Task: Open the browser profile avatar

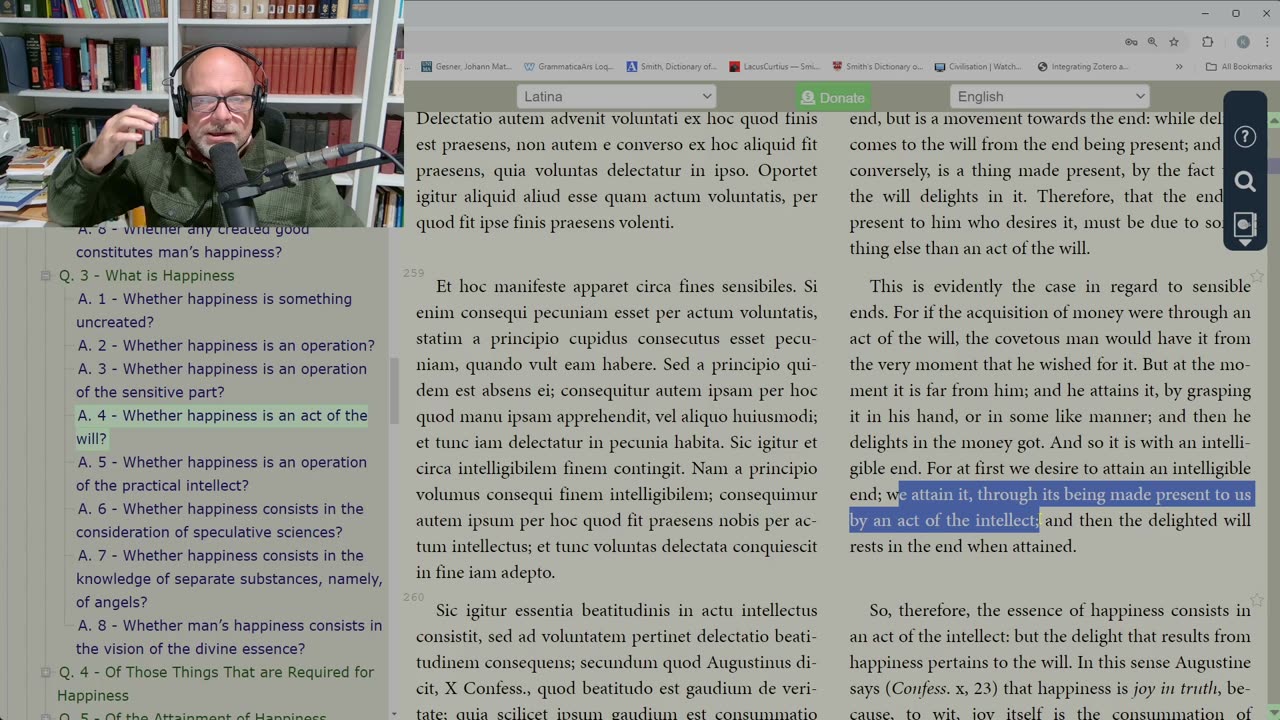Action: tap(1243, 42)
